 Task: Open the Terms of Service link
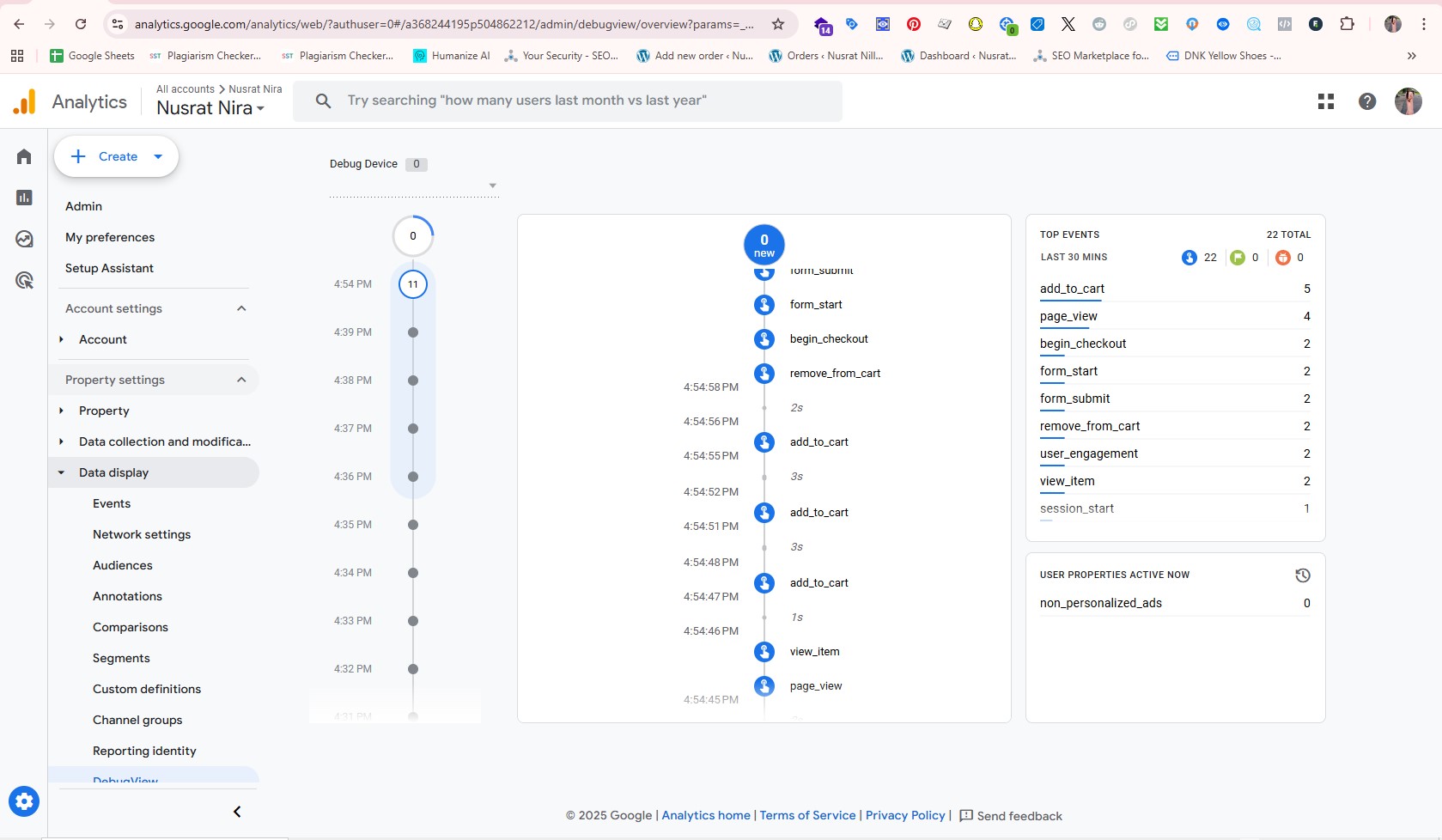pos(806,815)
